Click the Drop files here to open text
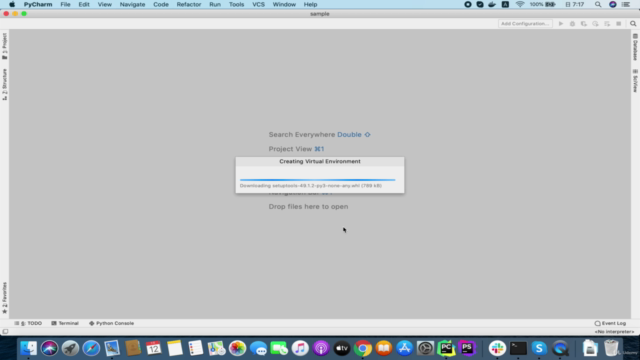 click(x=308, y=207)
